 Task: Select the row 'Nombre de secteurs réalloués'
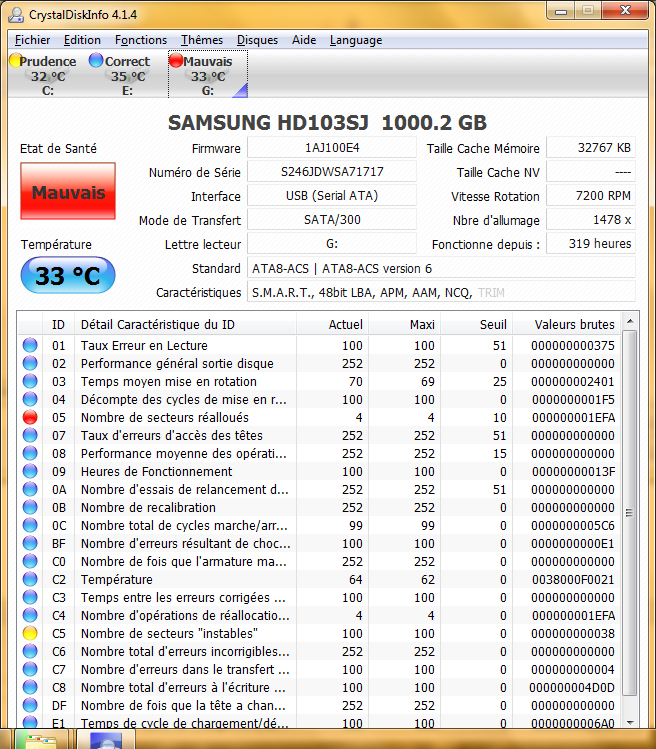(x=320, y=417)
